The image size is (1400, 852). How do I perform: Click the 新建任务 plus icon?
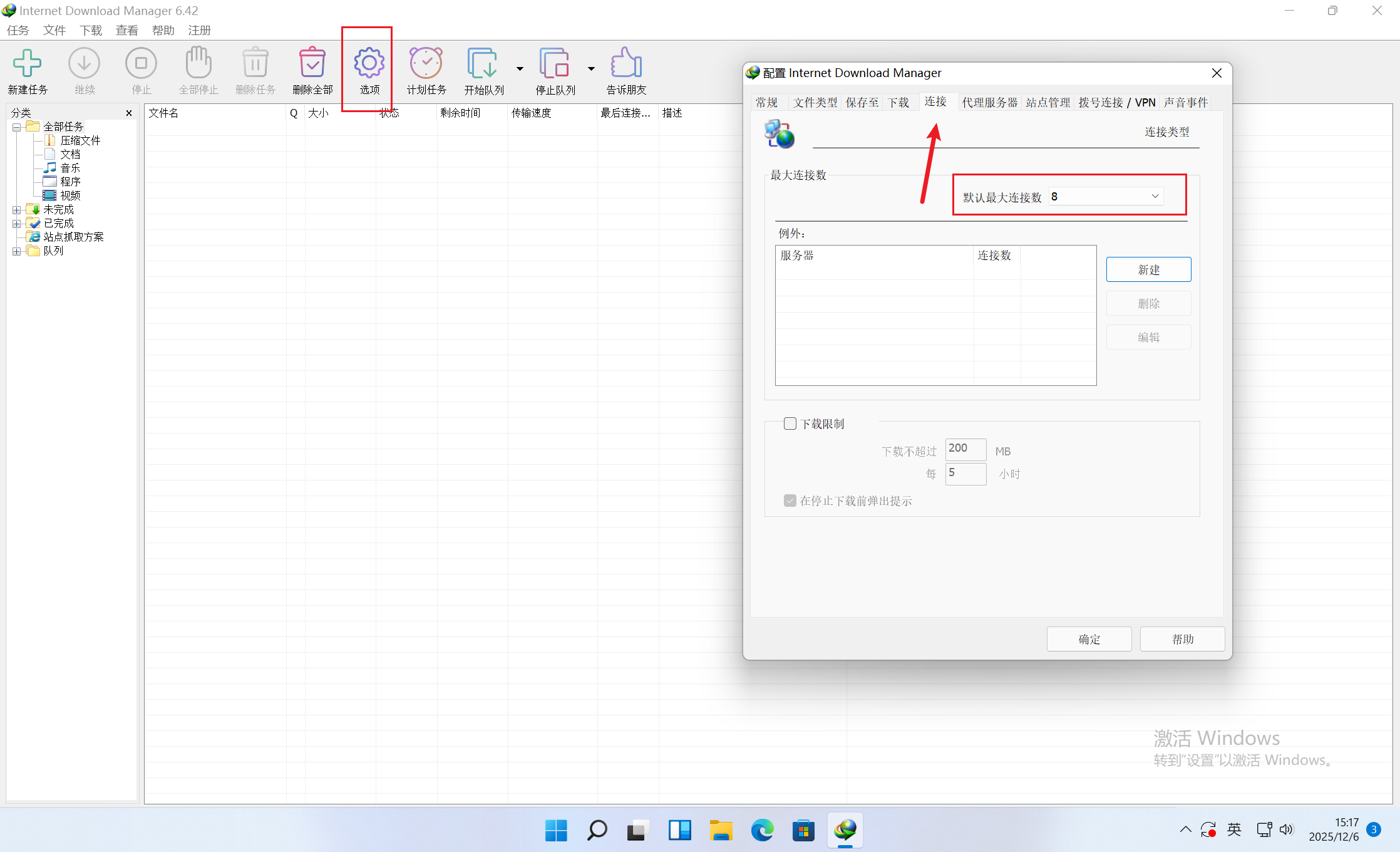click(27, 63)
